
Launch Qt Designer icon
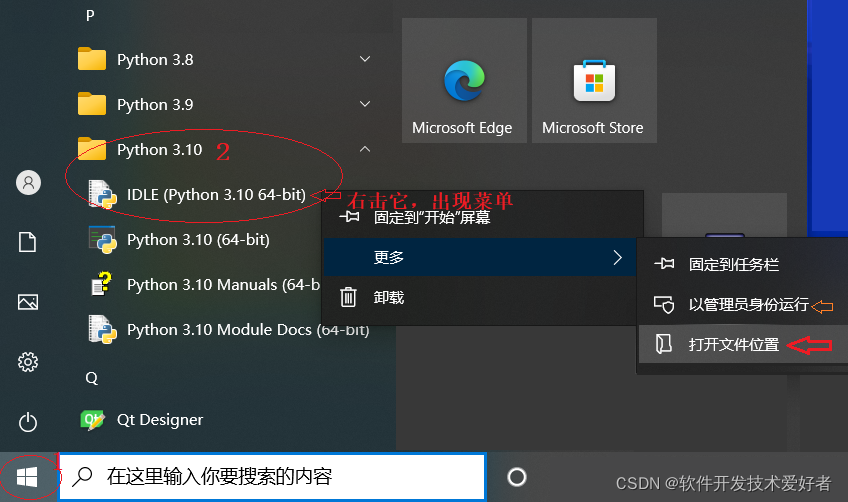92,419
